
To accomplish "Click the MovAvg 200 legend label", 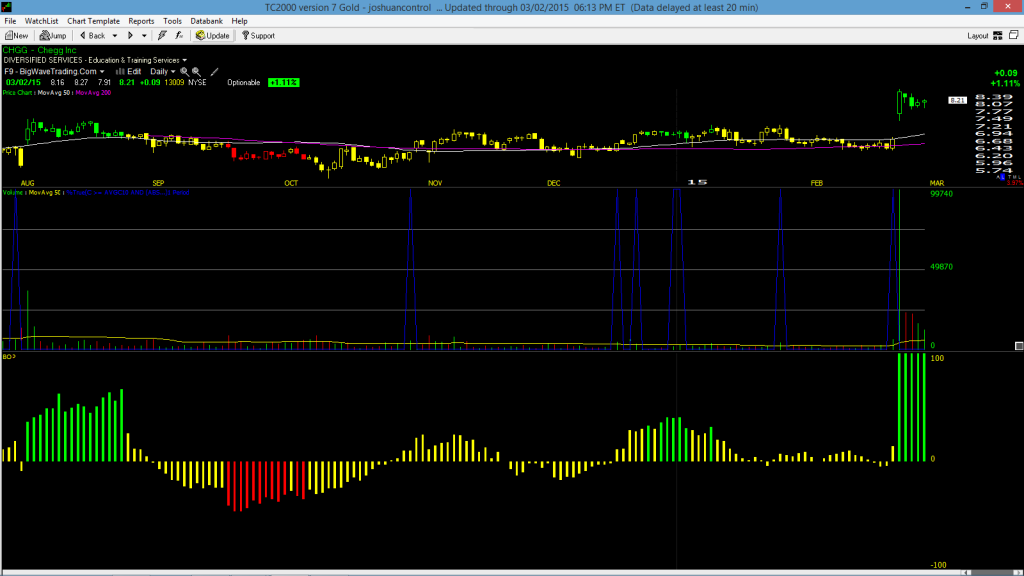I will click(93, 93).
